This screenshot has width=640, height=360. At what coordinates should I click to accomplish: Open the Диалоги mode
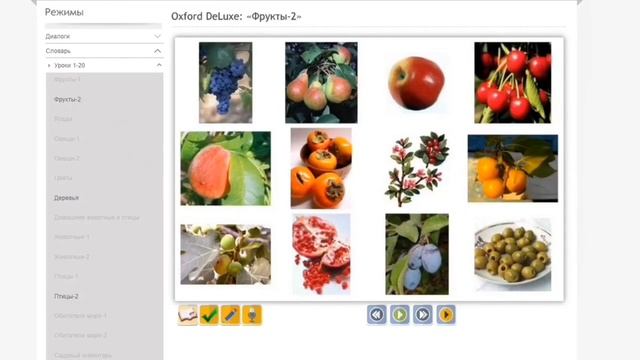click(x=58, y=36)
